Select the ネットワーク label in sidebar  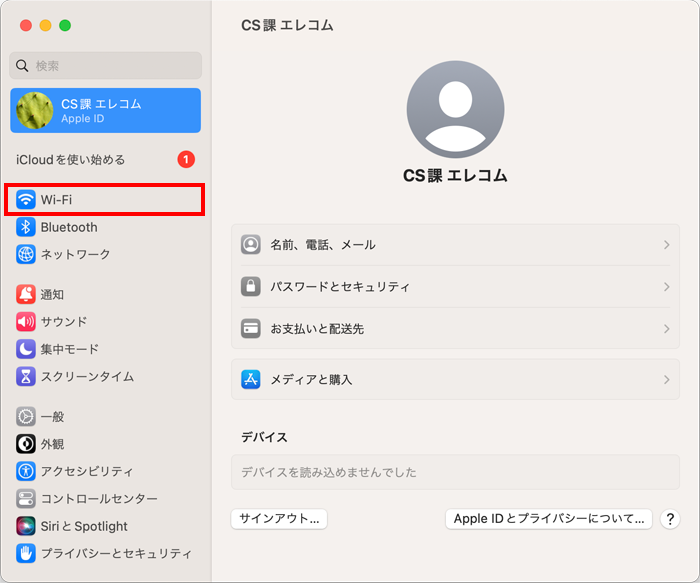pyautogui.click(x=75, y=254)
